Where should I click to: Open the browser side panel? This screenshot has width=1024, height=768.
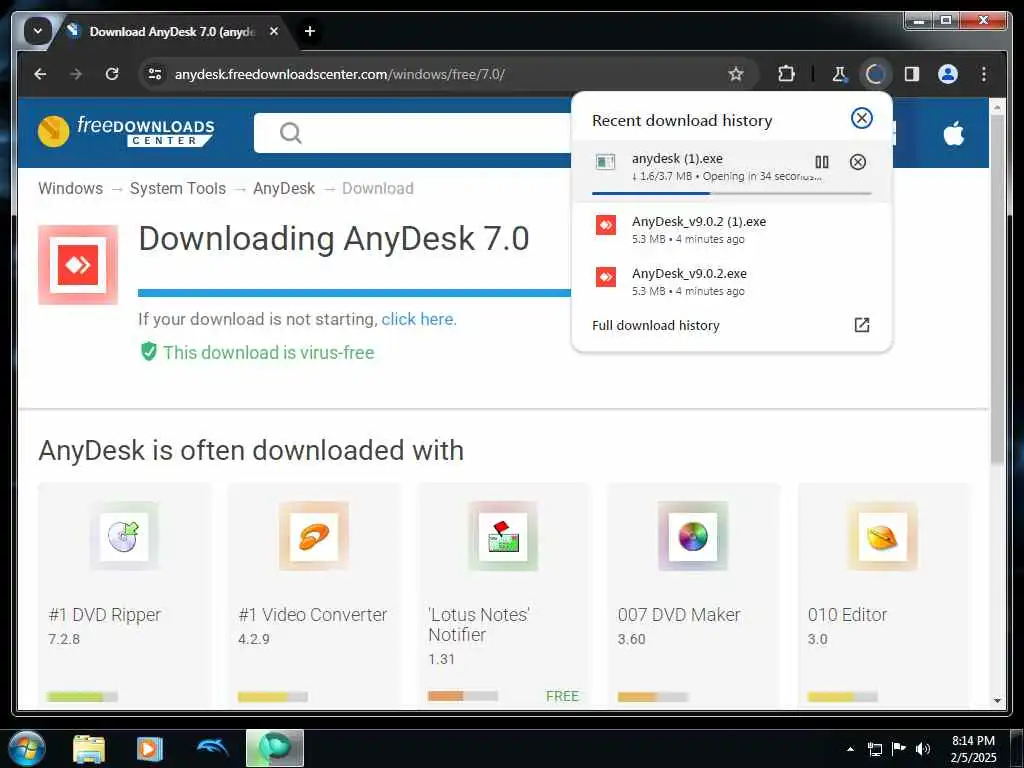click(x=912, y=74)
